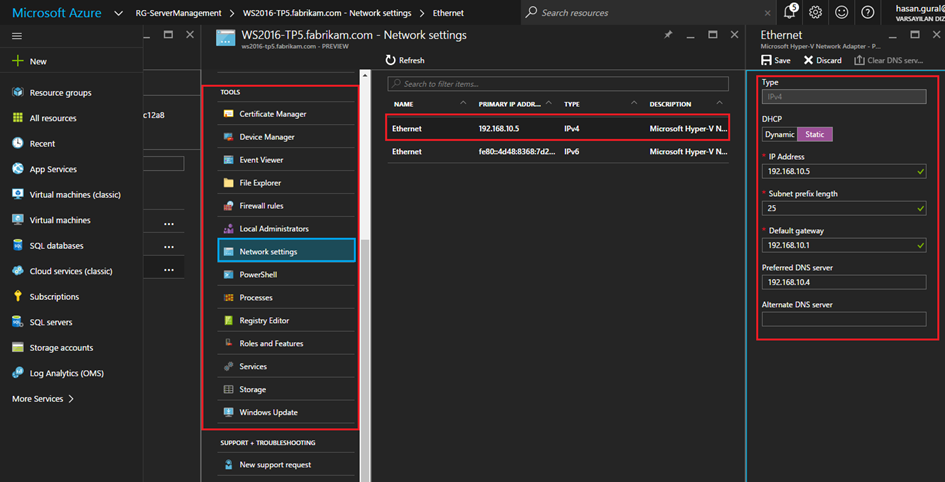Edit the Default gateway field
Viewport: 945px width, 482px height.
[x=844, y=245]
